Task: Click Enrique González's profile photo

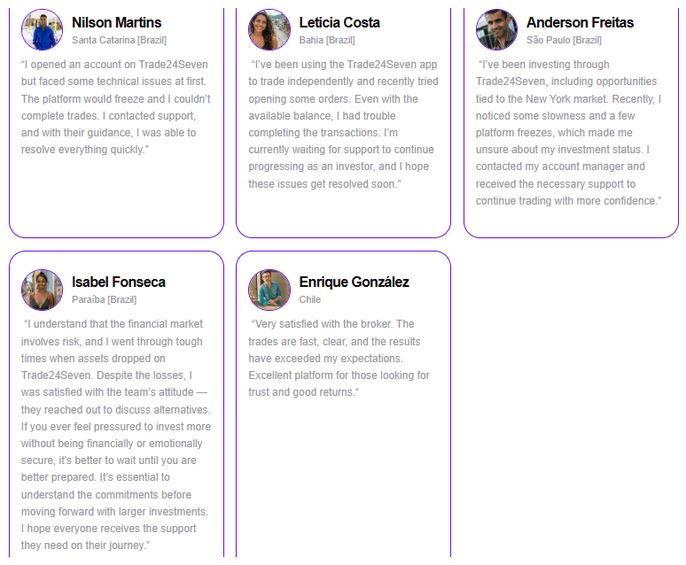Action: (x=269, y=290)
